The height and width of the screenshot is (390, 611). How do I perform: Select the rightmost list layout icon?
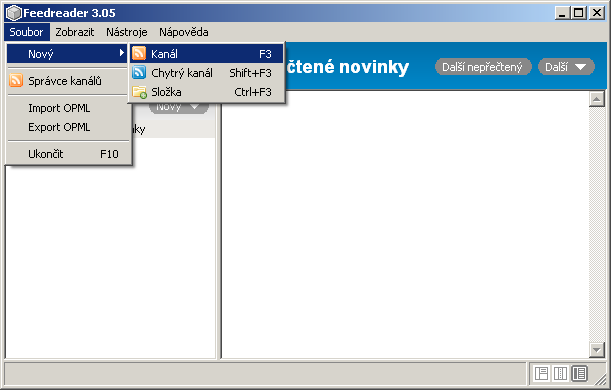pyautogui.click(x=579, y=373)
